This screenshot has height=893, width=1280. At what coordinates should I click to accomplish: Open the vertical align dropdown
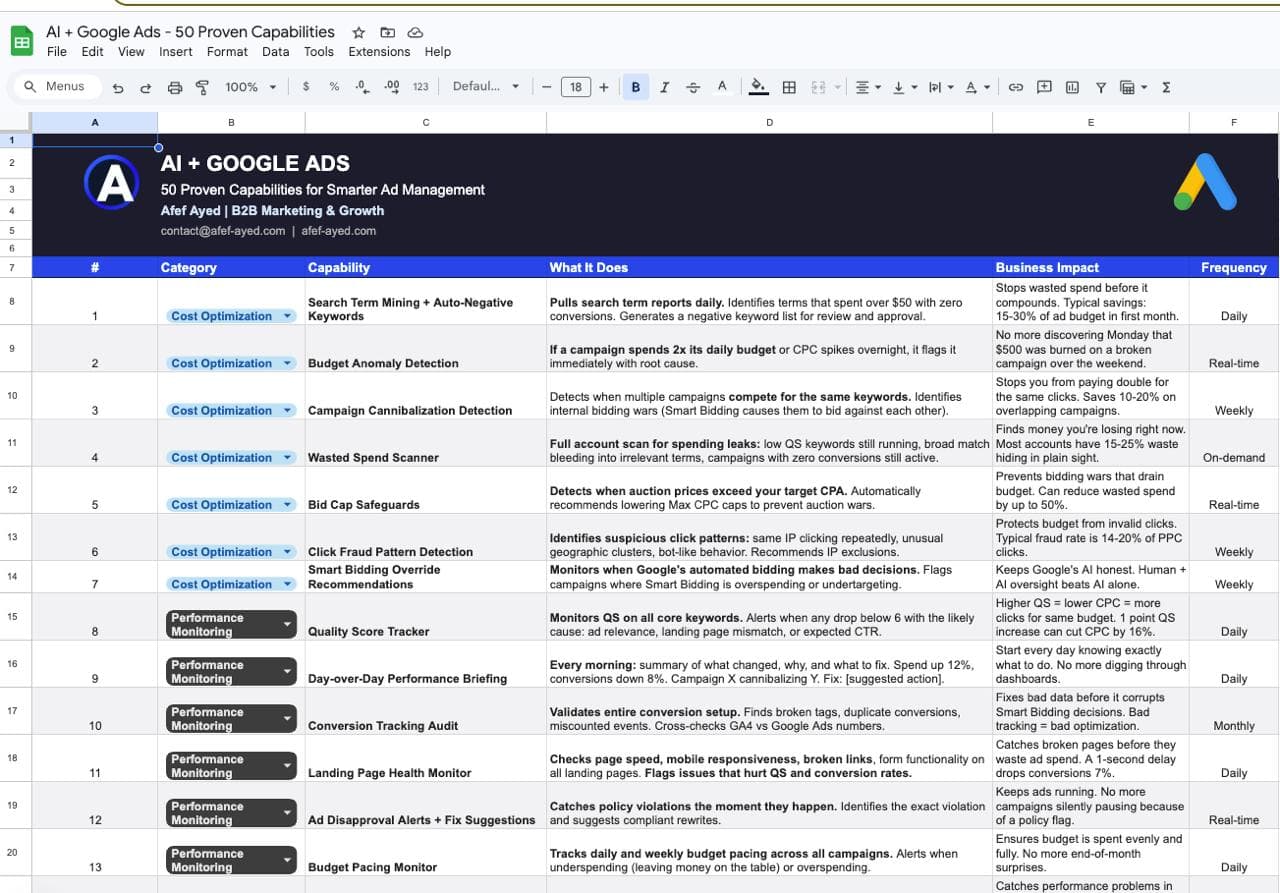pos(903,87)
